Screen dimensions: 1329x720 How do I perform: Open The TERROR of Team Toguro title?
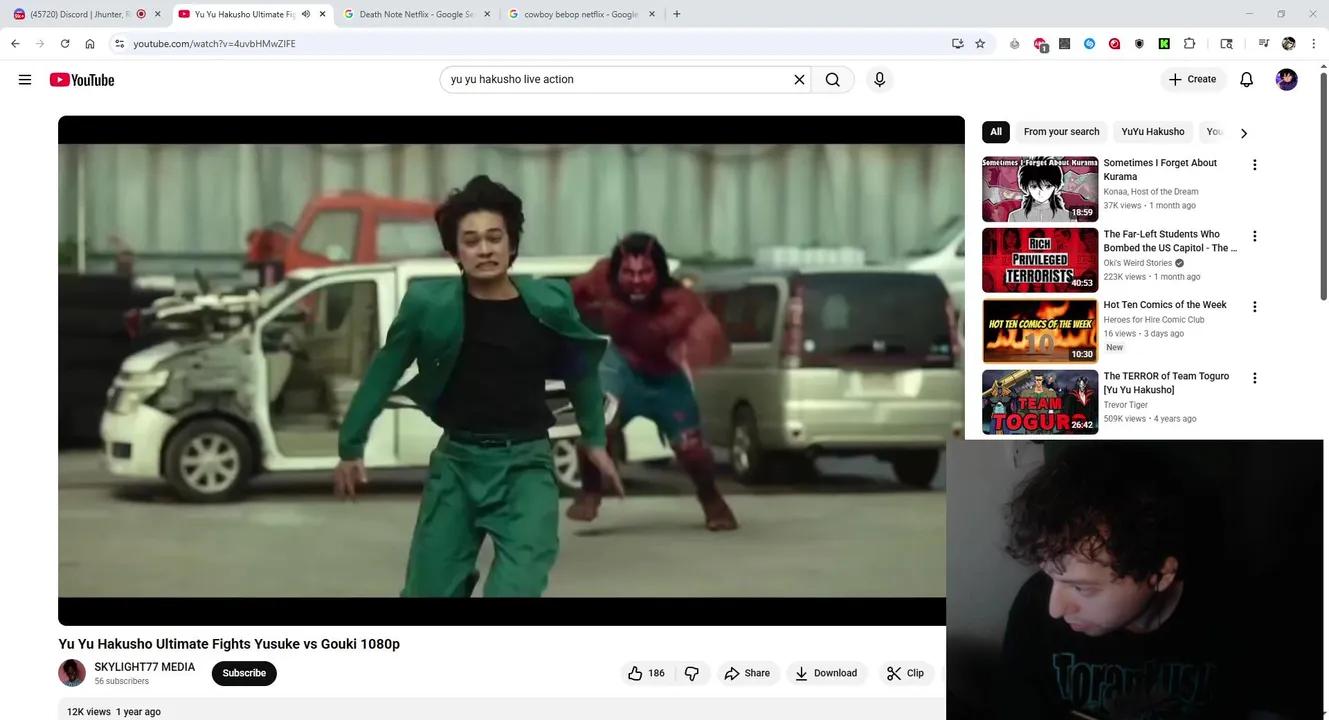tap(1166, 383)
